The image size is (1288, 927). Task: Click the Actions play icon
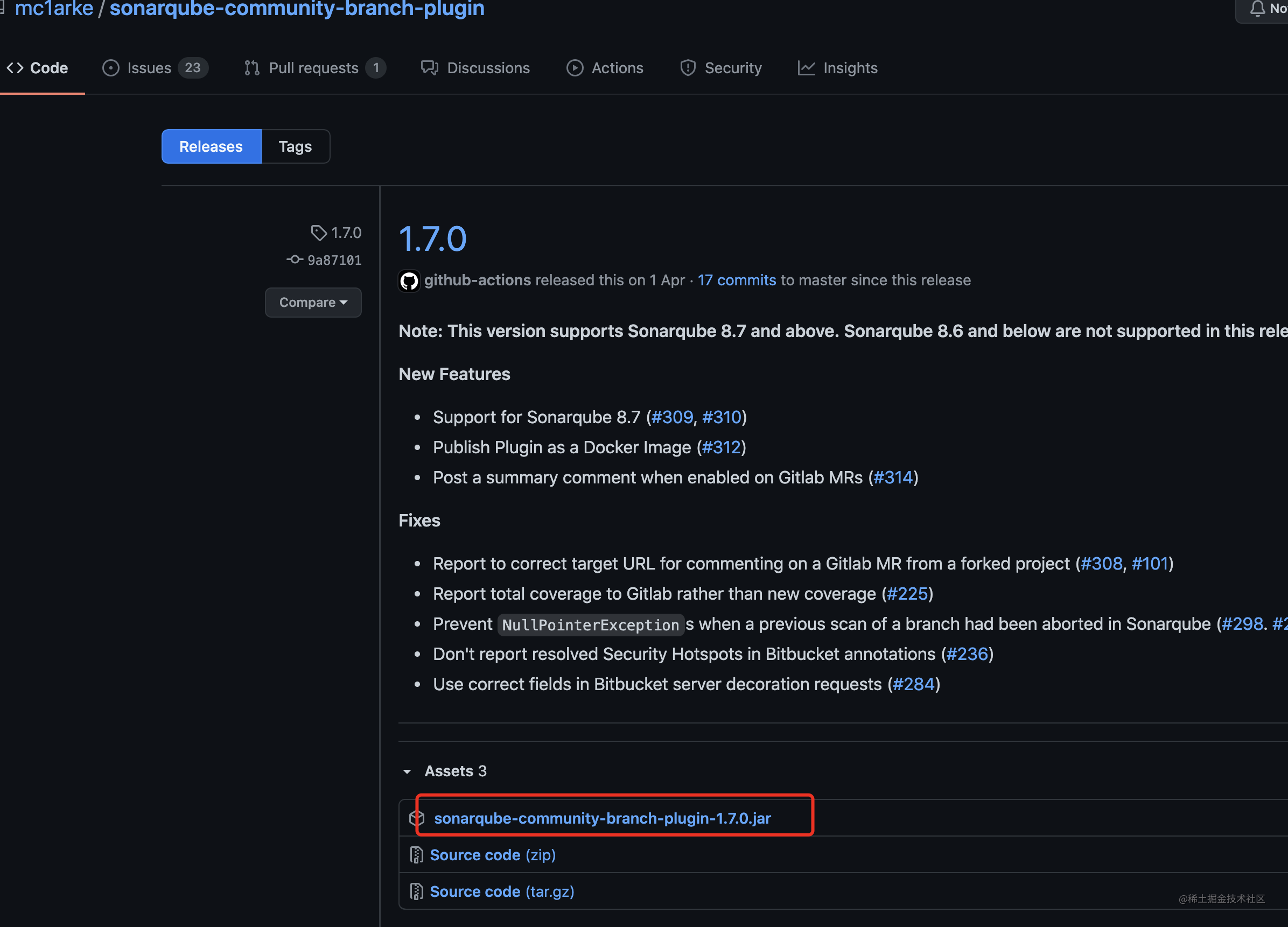575,67
